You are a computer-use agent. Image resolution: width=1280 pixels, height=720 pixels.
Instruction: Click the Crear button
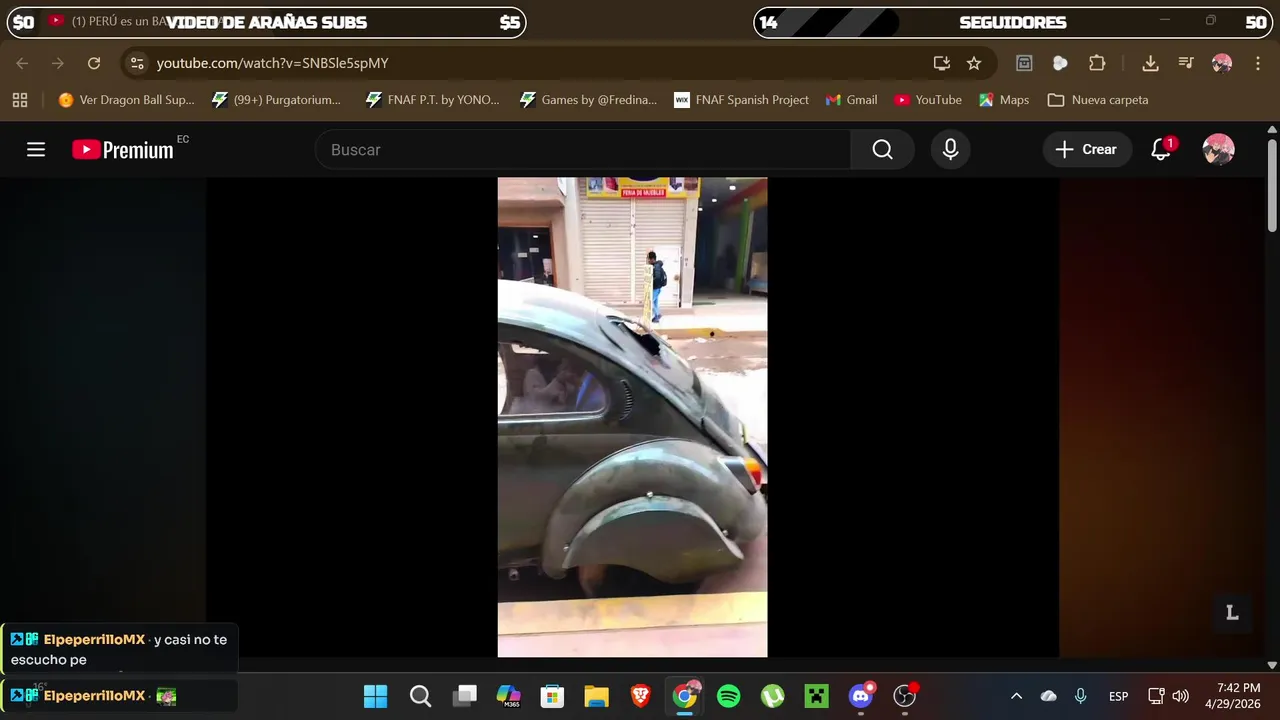pyautogui.click(x=1087, y=150)
